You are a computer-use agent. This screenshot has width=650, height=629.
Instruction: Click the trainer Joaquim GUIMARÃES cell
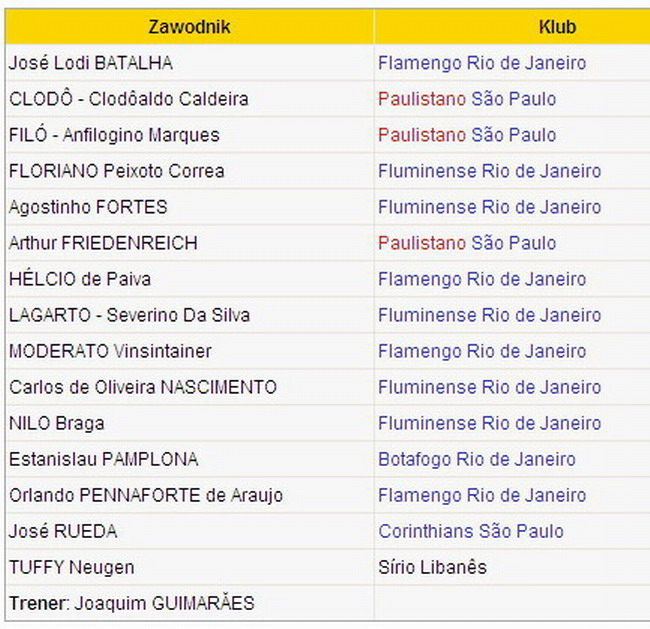click(x=131, y=603)
